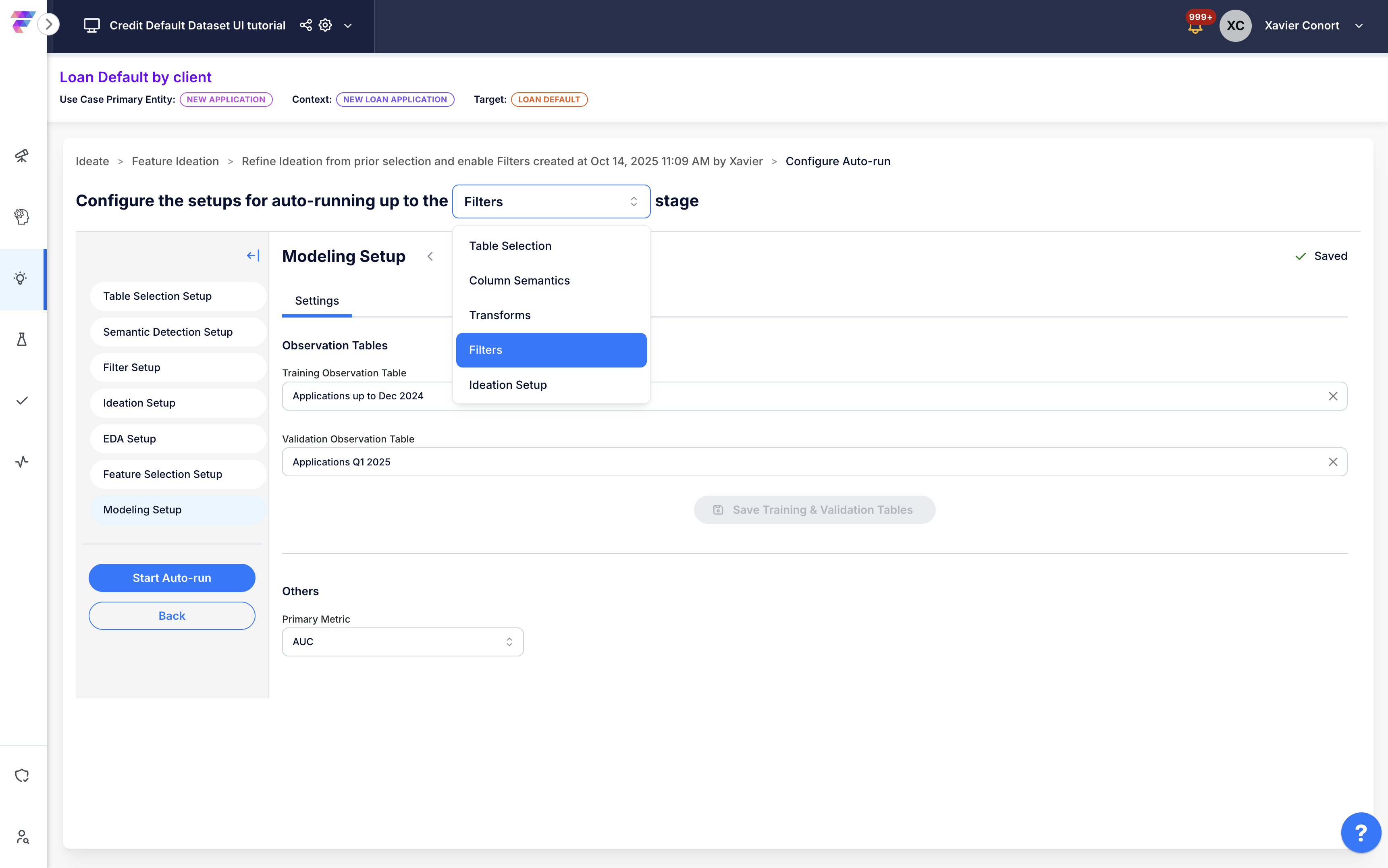
Task: Click the shield icon in sidebar
Action: (22, 775)
